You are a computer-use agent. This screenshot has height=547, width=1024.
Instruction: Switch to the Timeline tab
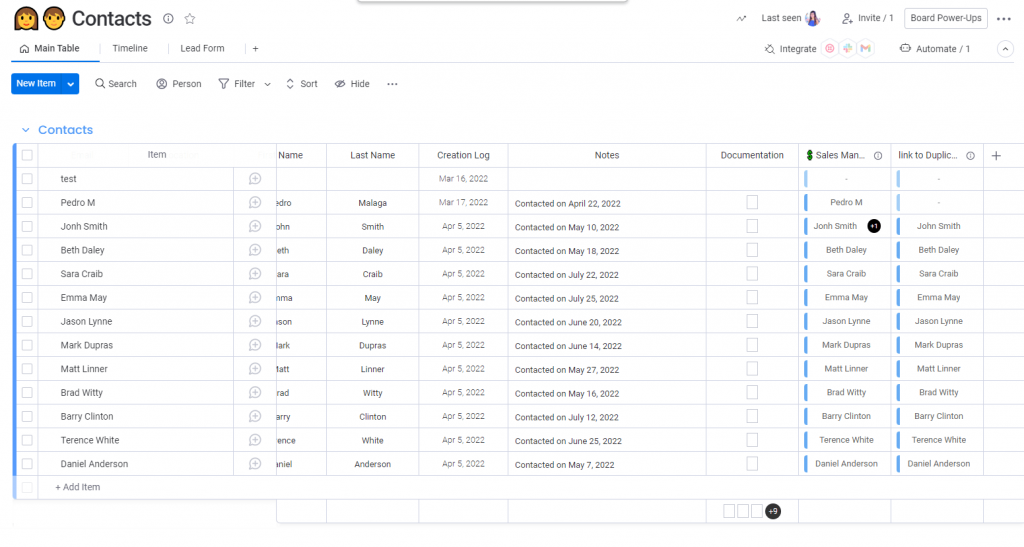pos(130,48)
